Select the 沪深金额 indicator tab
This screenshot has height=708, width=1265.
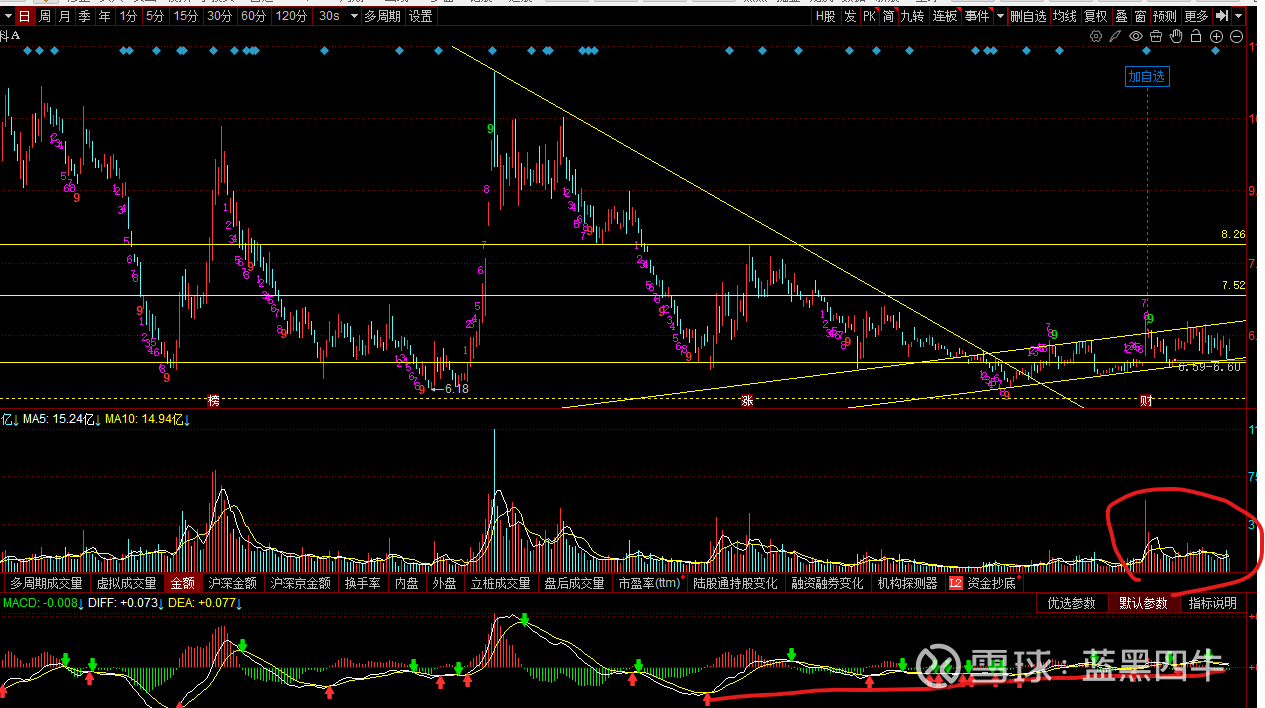[233, 583]
